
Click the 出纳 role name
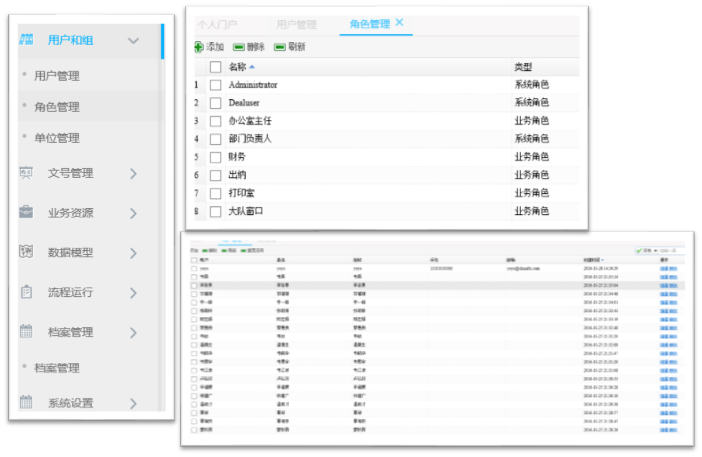(x=237, y=175)
